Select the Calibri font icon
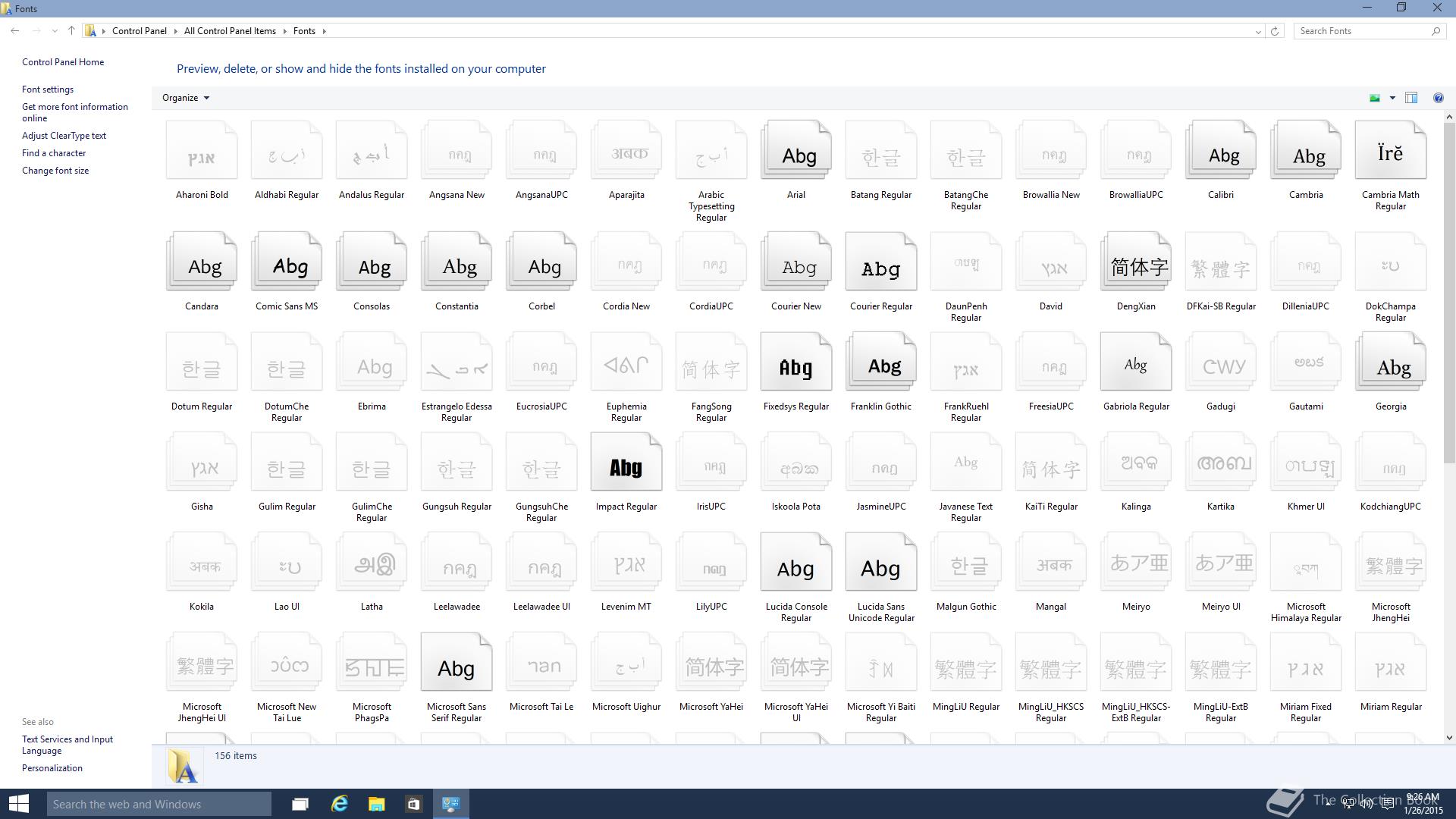 coord(1221,150)
